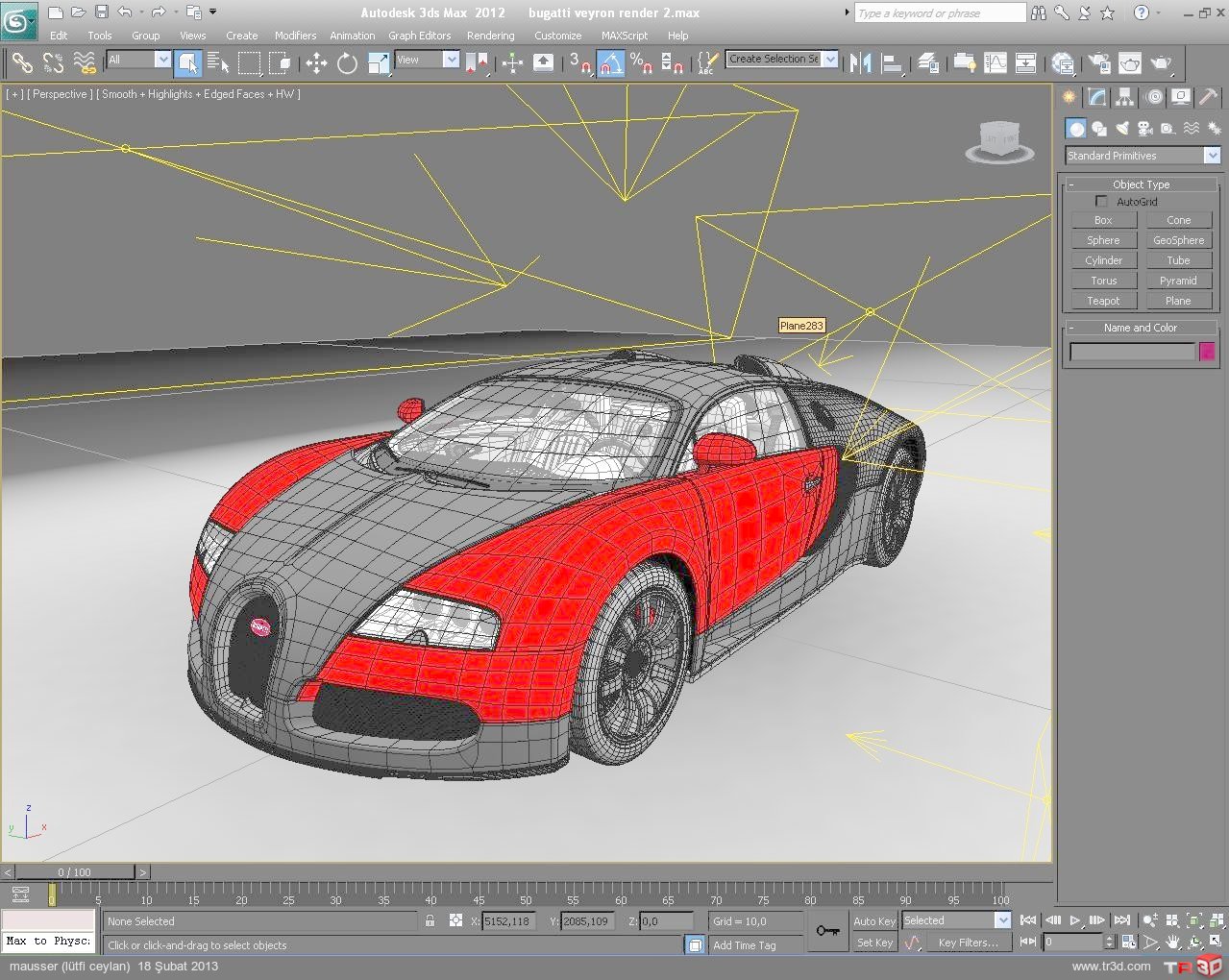Open the Create Selection Set dropdown

[x=830, y=59]
